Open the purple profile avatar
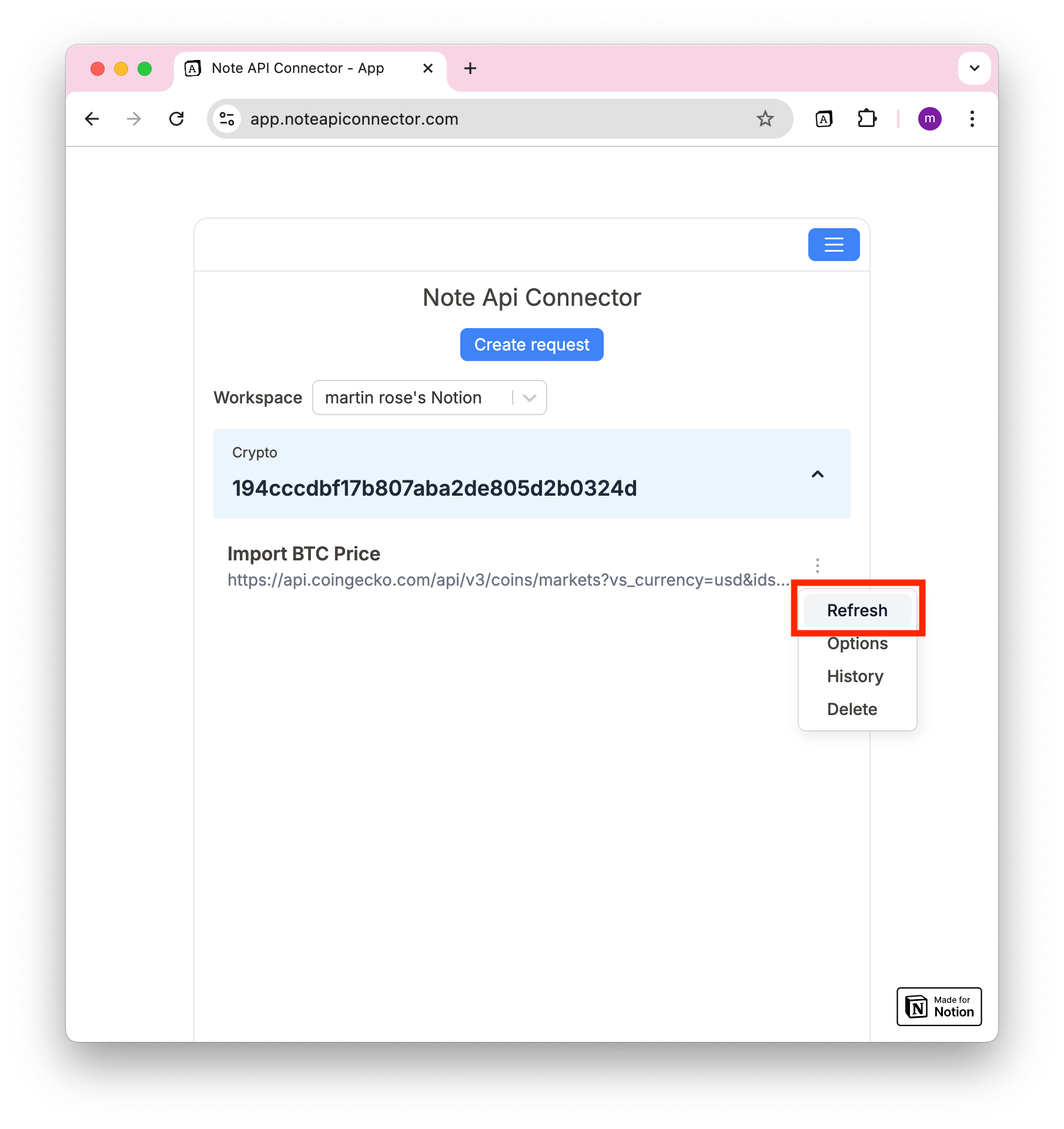The width and height of the screenshot is (1064, 1129). 929,119
